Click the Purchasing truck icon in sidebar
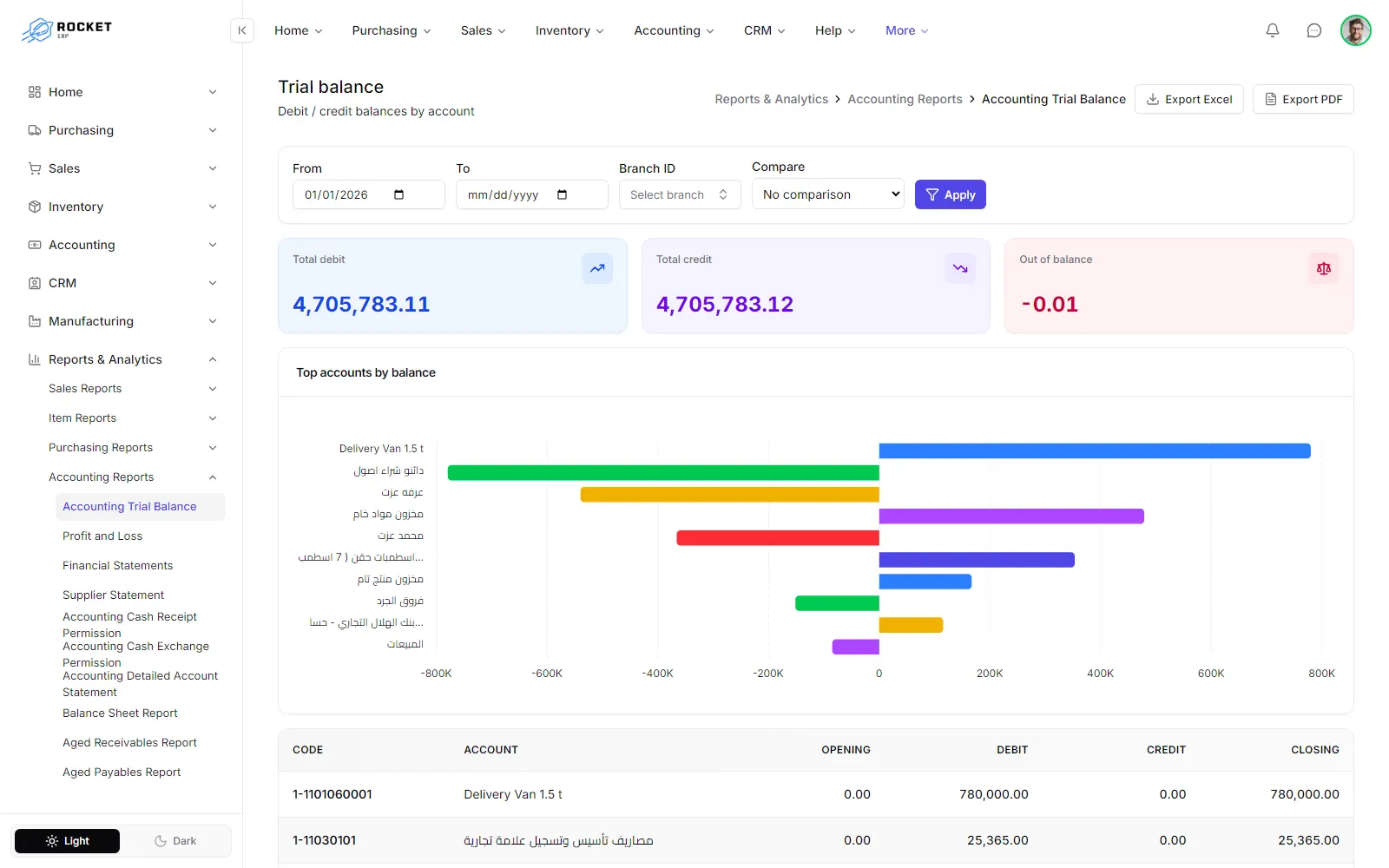The width and height of the screenshot is (1389, 868). [x=35, y=130]
